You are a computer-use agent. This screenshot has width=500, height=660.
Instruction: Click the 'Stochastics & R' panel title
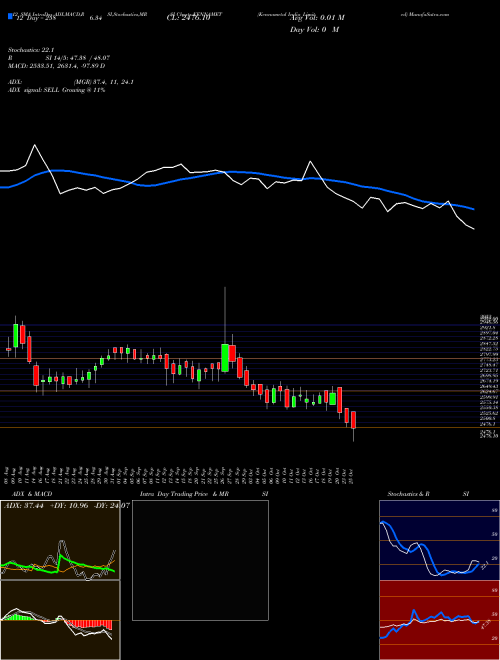(x=409, y=494)
